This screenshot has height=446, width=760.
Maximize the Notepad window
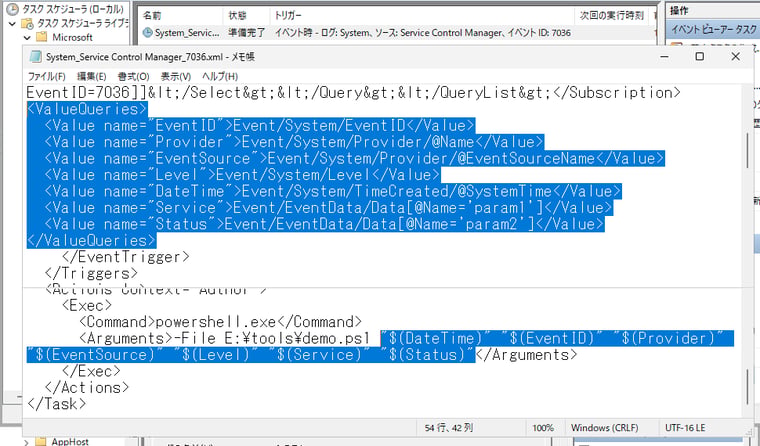click(699, 57)
